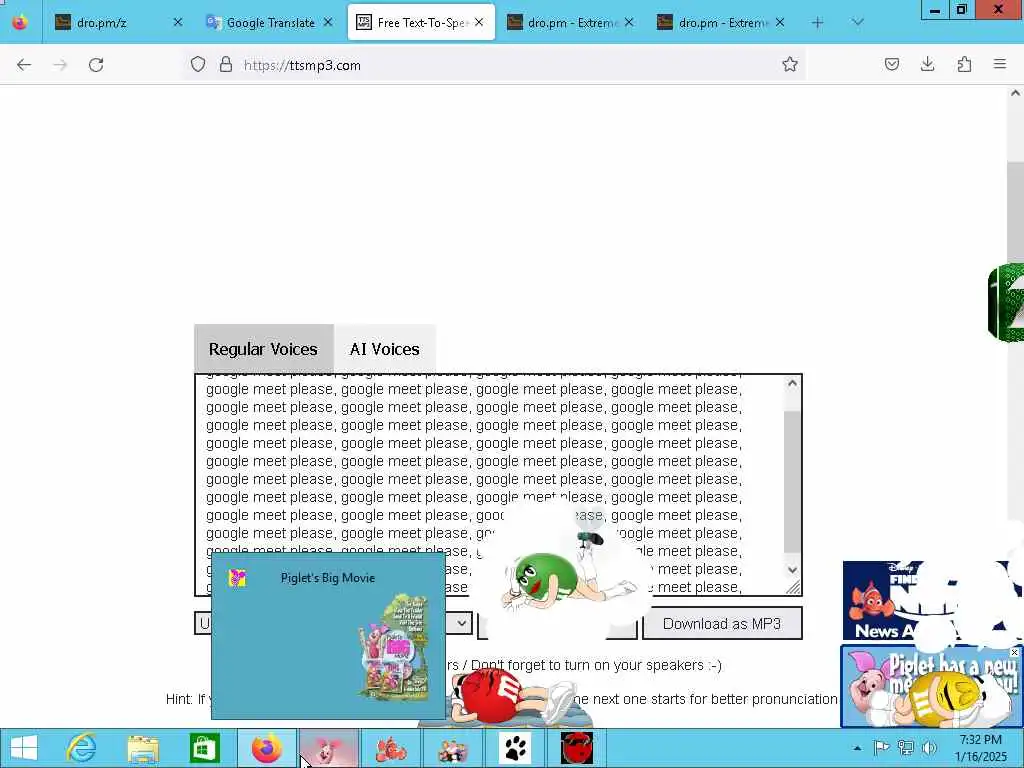Click the text area scroll down arrow
Screen dimensions: 1024x768
tap(792, 569)
